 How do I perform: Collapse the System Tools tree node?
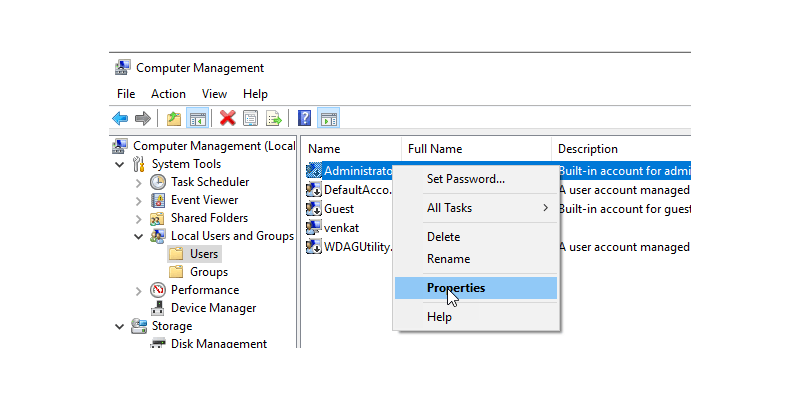tap(120, 164)
